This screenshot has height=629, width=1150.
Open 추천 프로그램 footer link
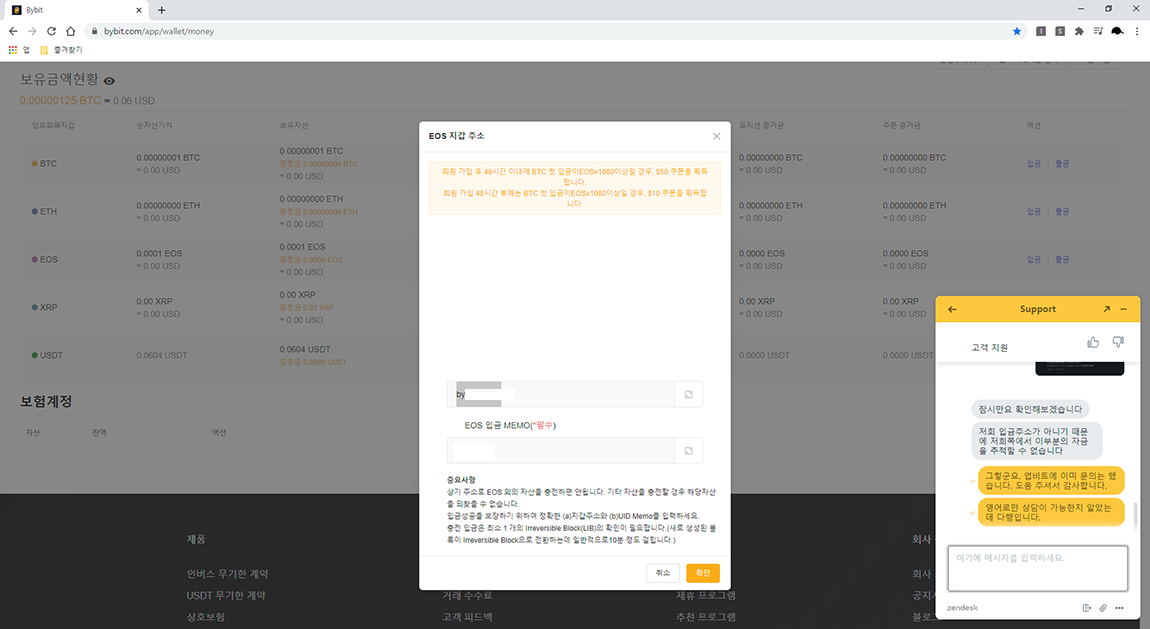pos(706,617)
